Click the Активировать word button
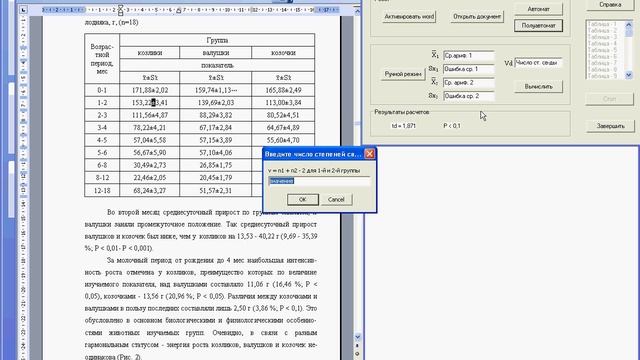 coord(409,17)
